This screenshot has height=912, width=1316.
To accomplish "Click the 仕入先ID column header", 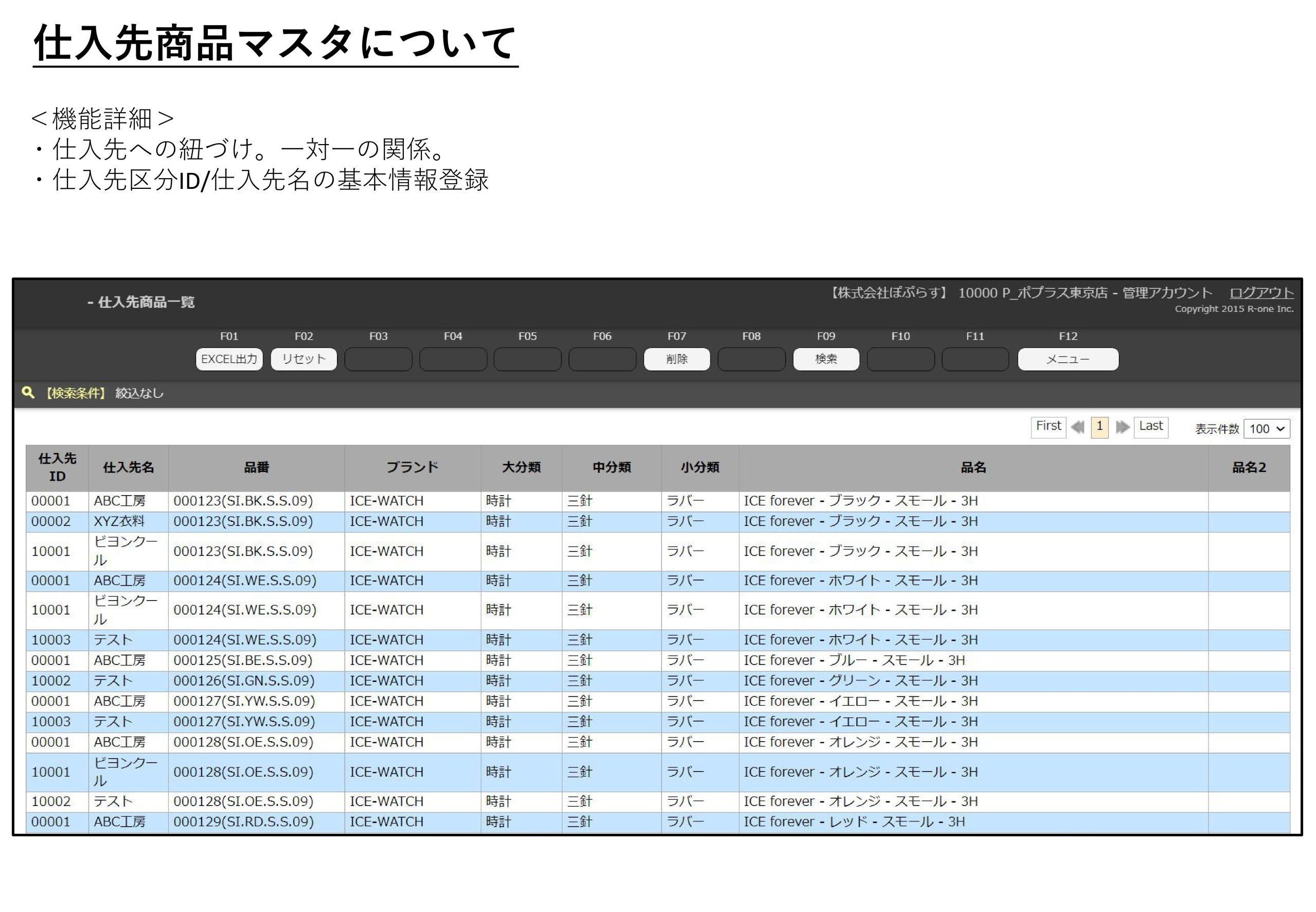I will (57, 467).
